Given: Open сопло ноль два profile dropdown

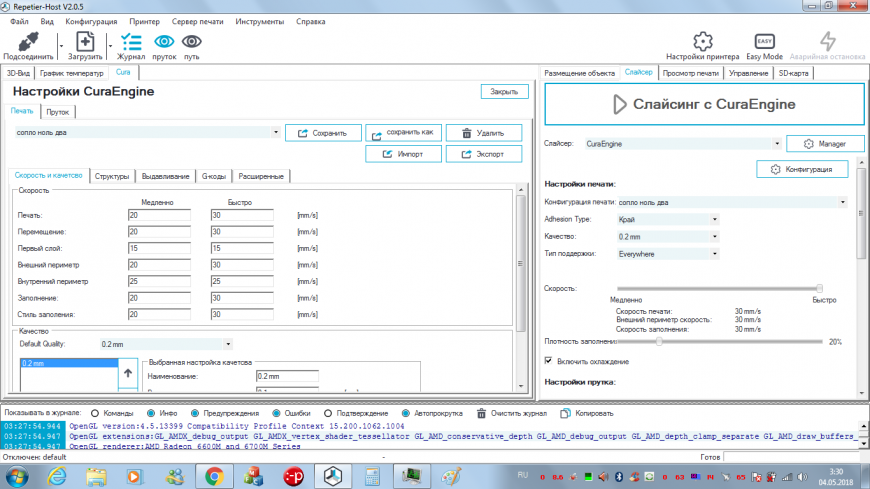Looking at the screenshot, I should pos(276,133).
